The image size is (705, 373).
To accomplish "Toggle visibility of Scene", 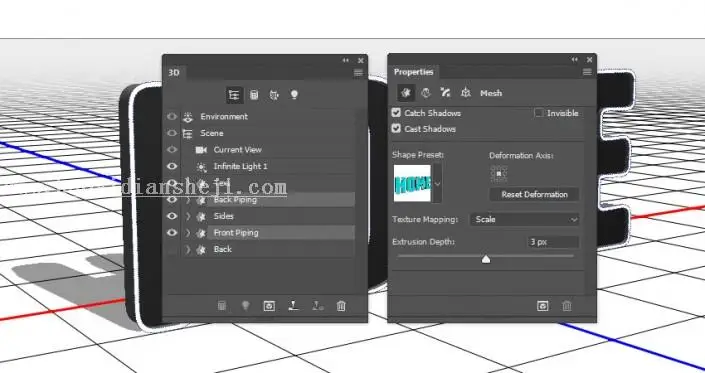I will pos(172,133).
